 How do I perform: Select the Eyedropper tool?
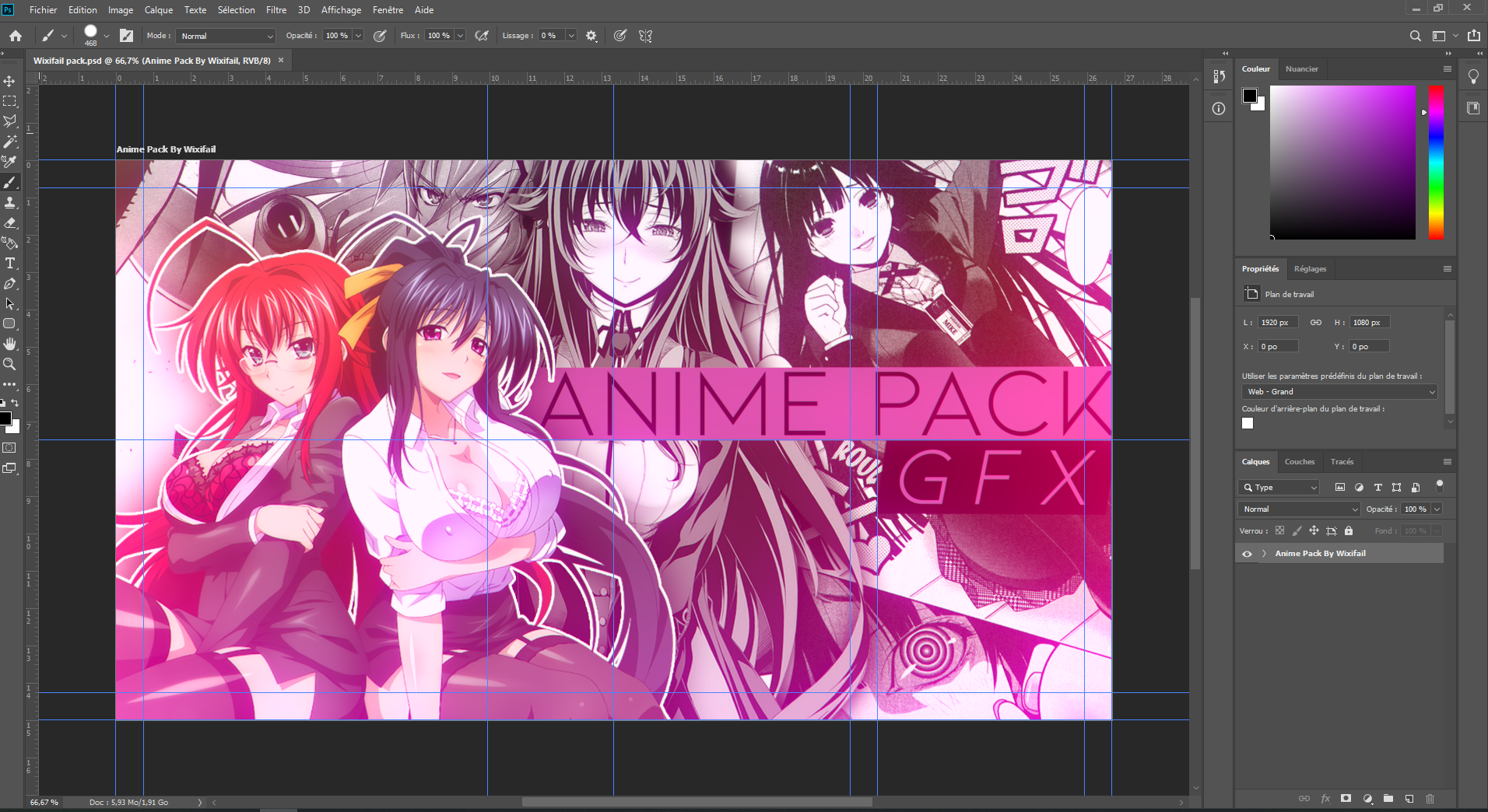pos(9,162)
